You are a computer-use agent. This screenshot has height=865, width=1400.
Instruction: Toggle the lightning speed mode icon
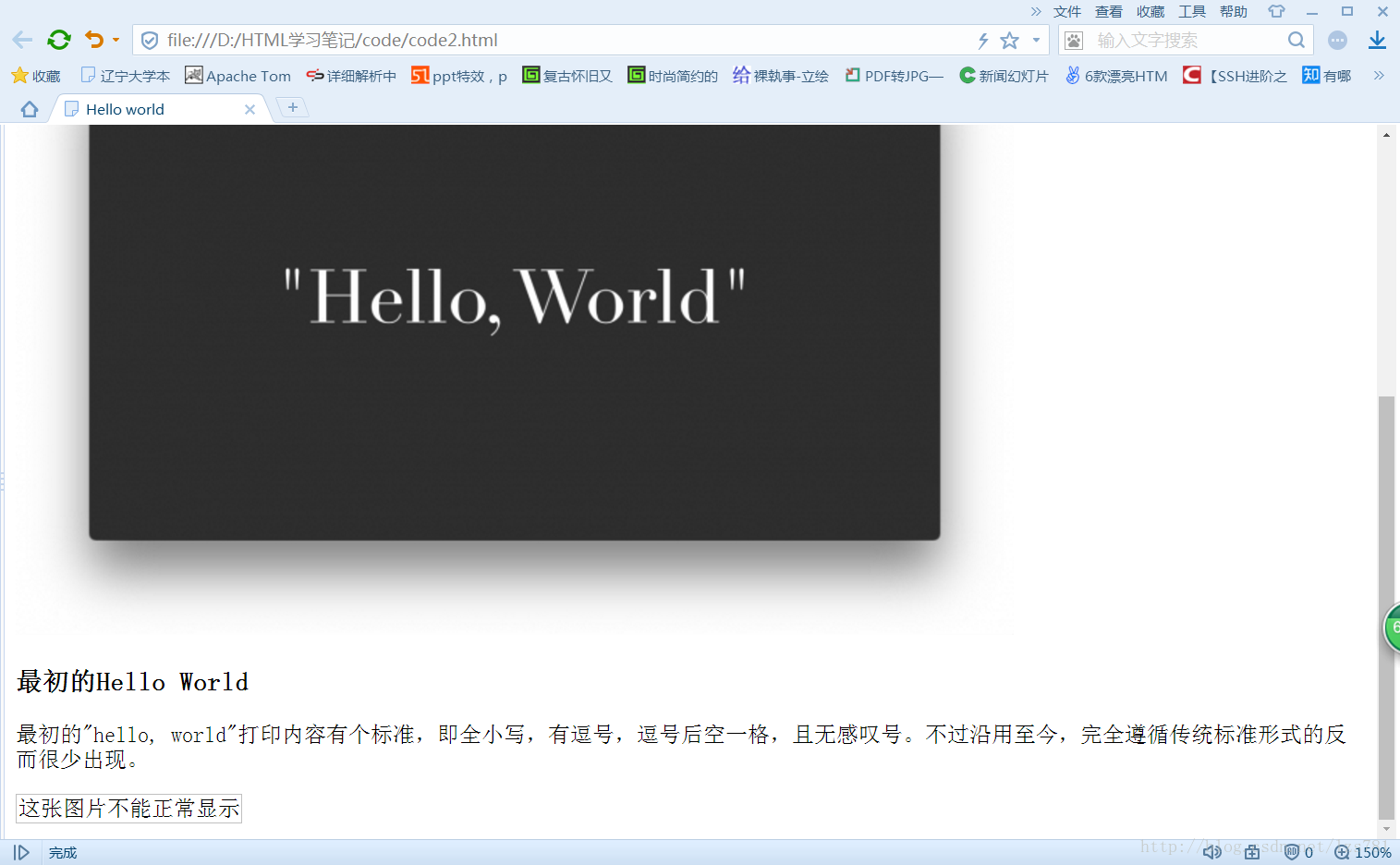coord(983,41)
